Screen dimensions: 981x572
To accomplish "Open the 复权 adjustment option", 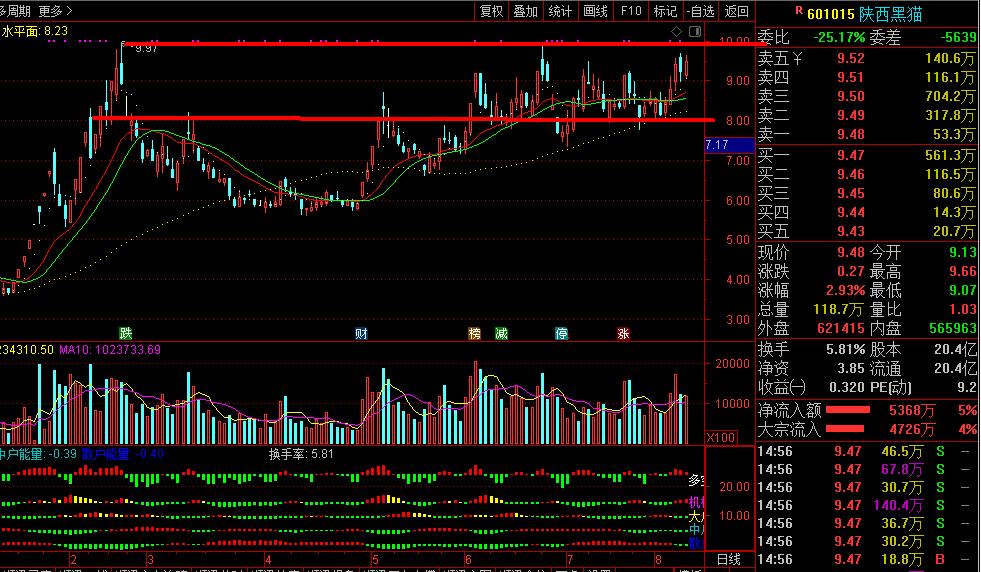I will [491, 11].
